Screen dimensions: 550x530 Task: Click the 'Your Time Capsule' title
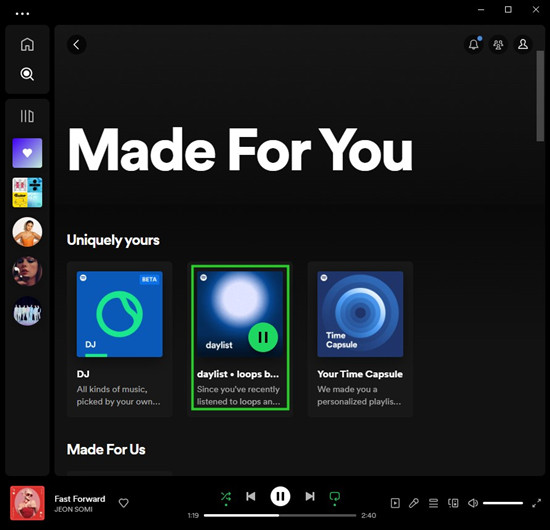point(360,374)
